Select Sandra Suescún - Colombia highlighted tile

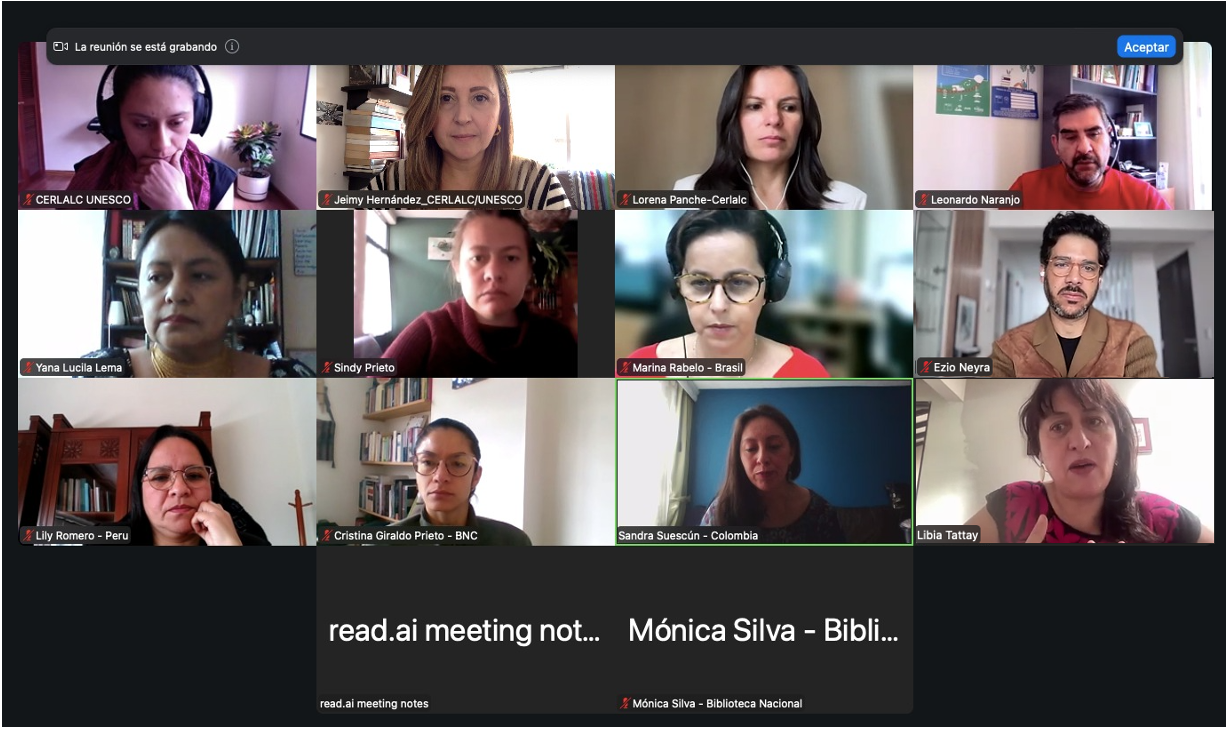(x=764, y=462)
